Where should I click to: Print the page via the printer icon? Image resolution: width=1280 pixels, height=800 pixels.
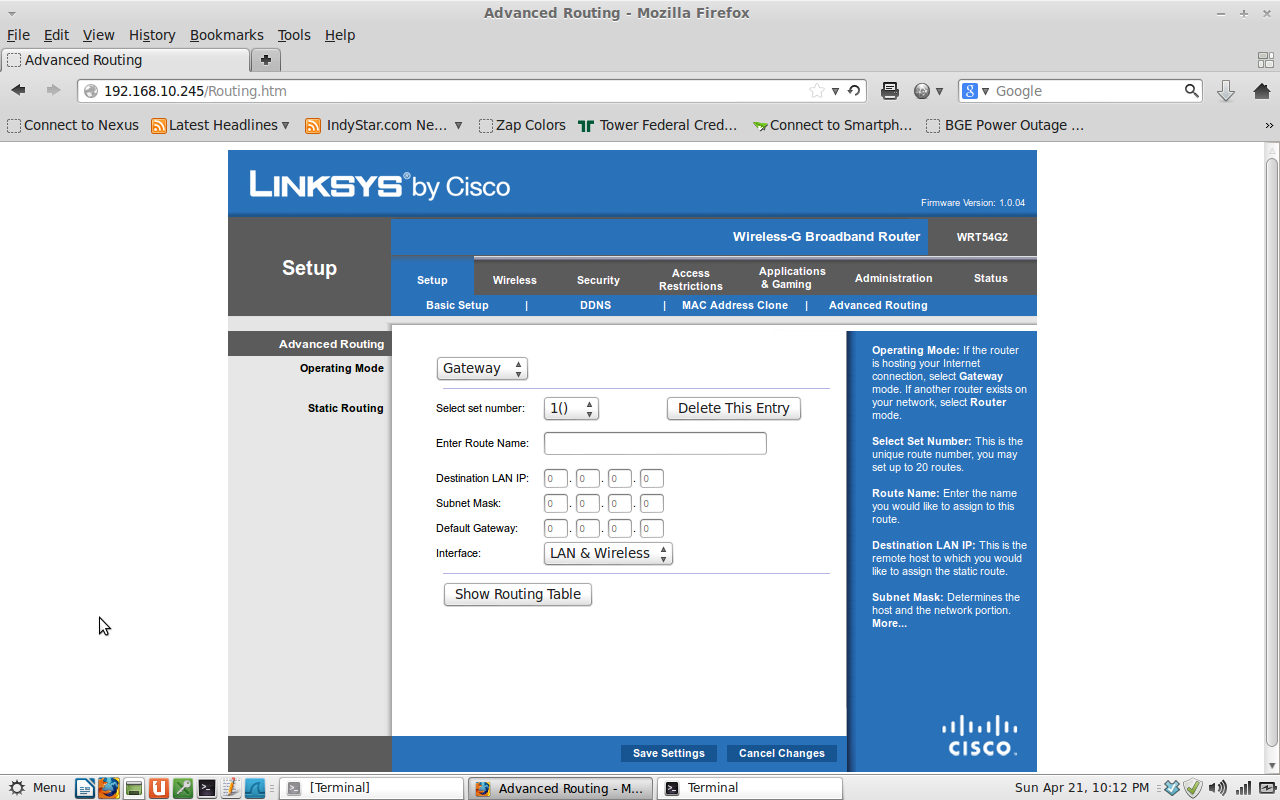890,91
